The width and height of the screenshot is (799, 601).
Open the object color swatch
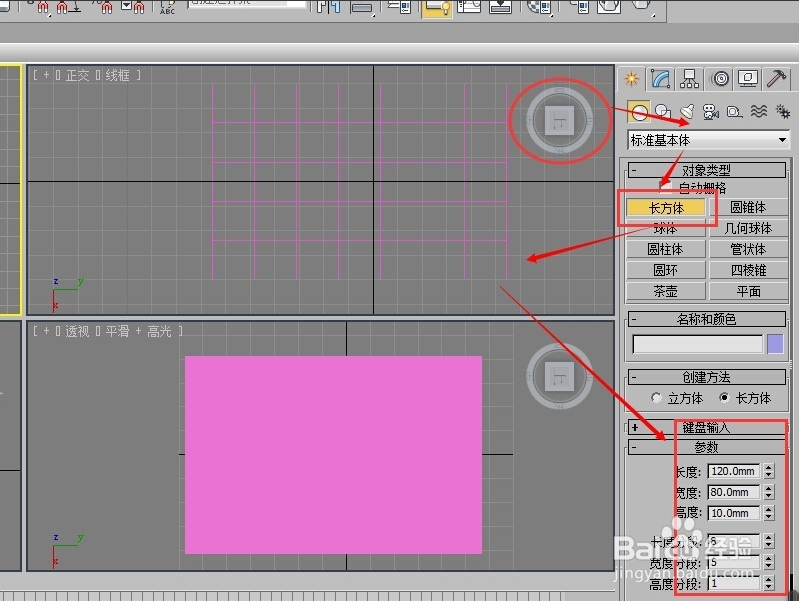point(775,344)
